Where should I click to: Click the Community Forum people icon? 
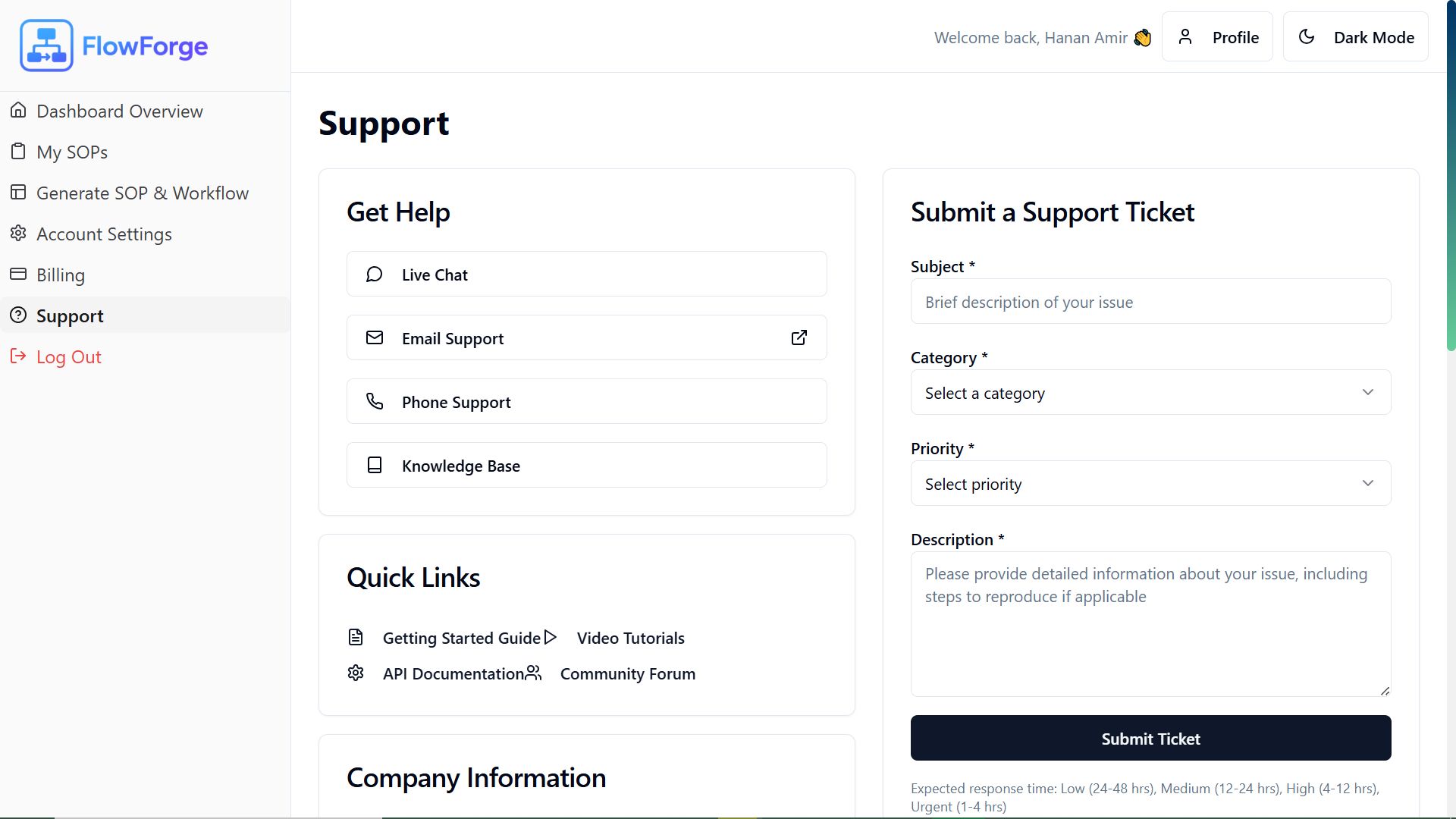pos(533,673)
